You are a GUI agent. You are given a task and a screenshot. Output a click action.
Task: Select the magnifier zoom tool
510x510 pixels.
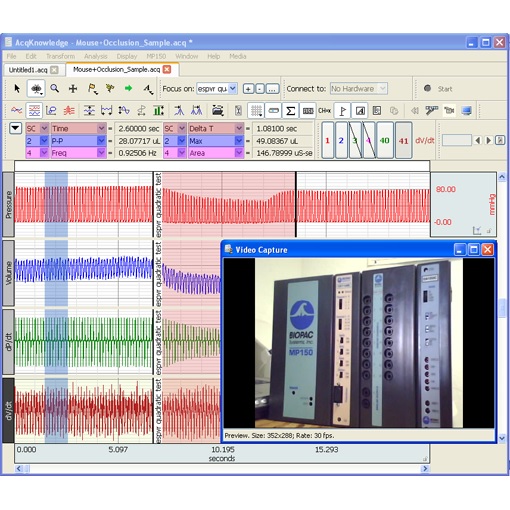(55, 88)
